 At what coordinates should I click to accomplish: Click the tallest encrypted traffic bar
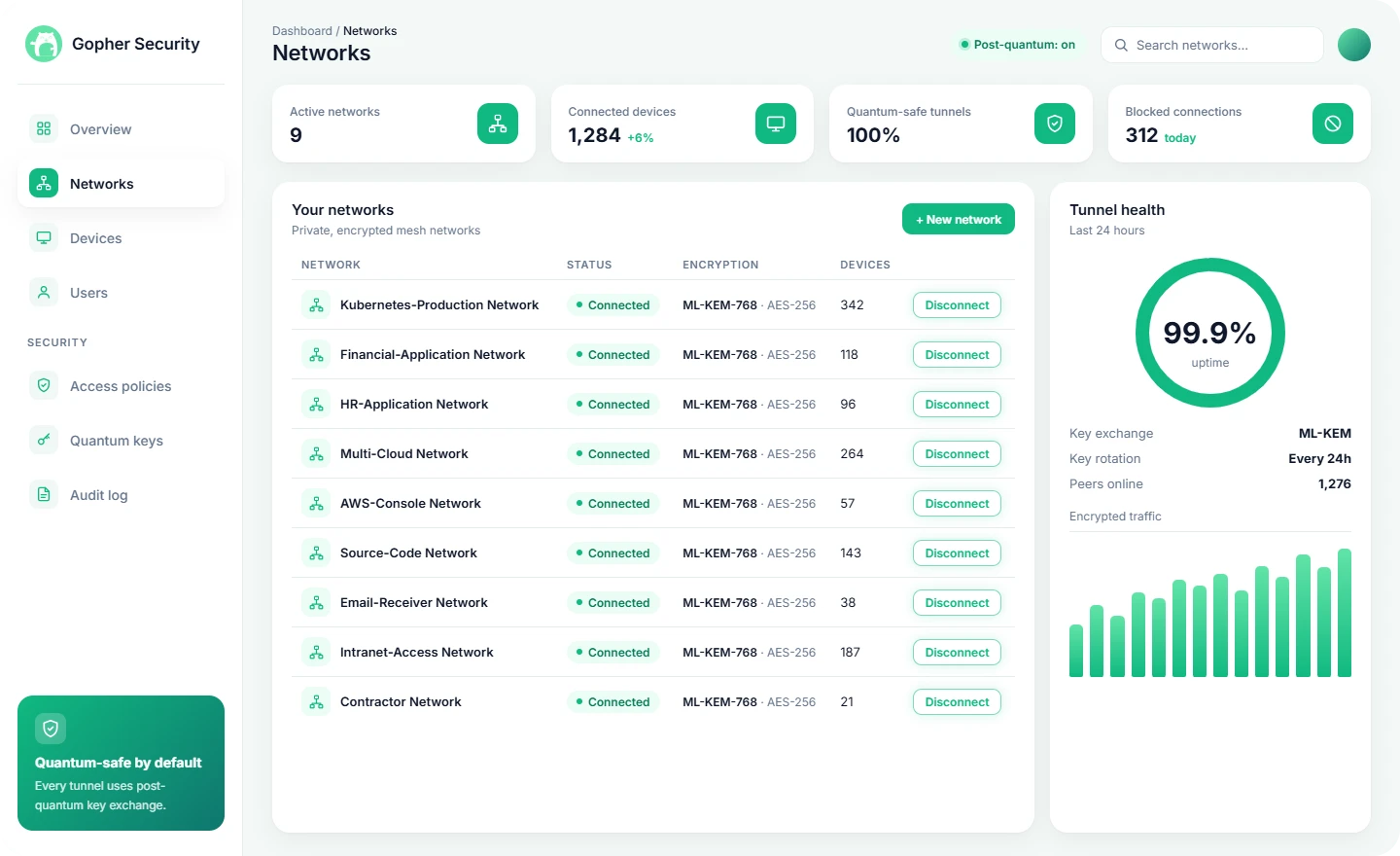click(1345, 613)
